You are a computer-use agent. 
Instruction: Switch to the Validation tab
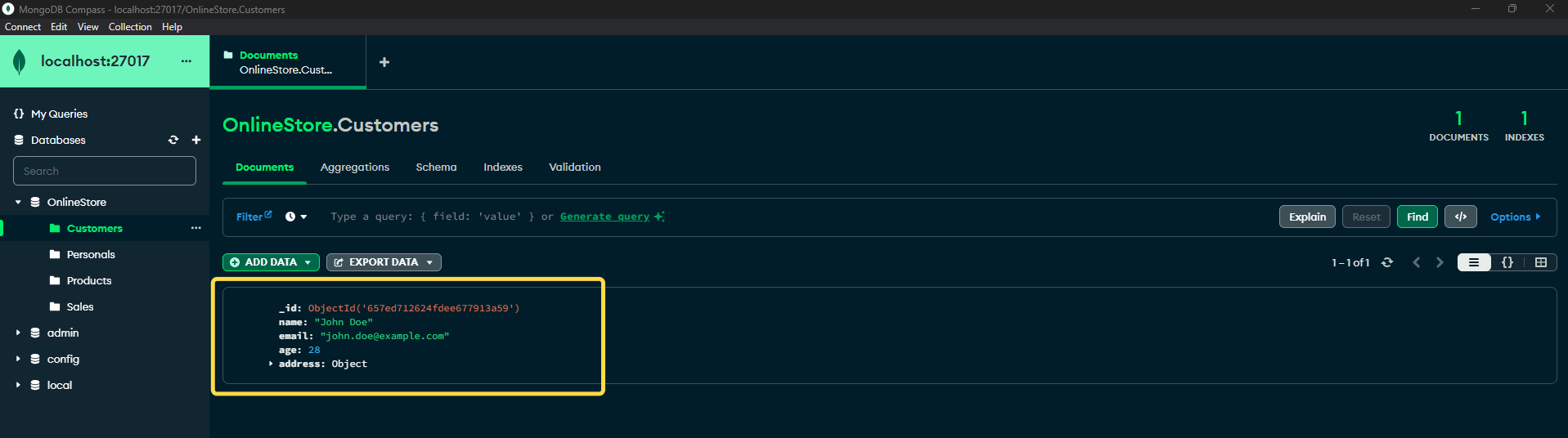coord(575,167)
